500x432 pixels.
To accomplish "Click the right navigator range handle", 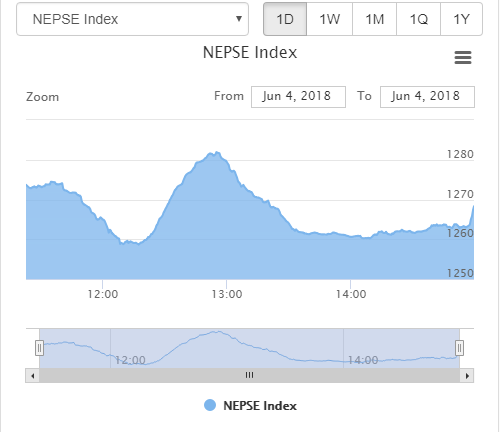I will [x=459, y=348].
